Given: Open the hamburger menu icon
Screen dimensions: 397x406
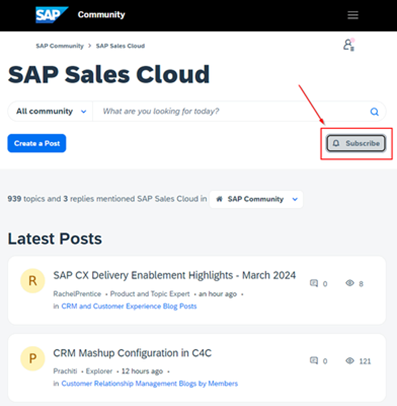Looking at the screenshot, I should [353, 15].
